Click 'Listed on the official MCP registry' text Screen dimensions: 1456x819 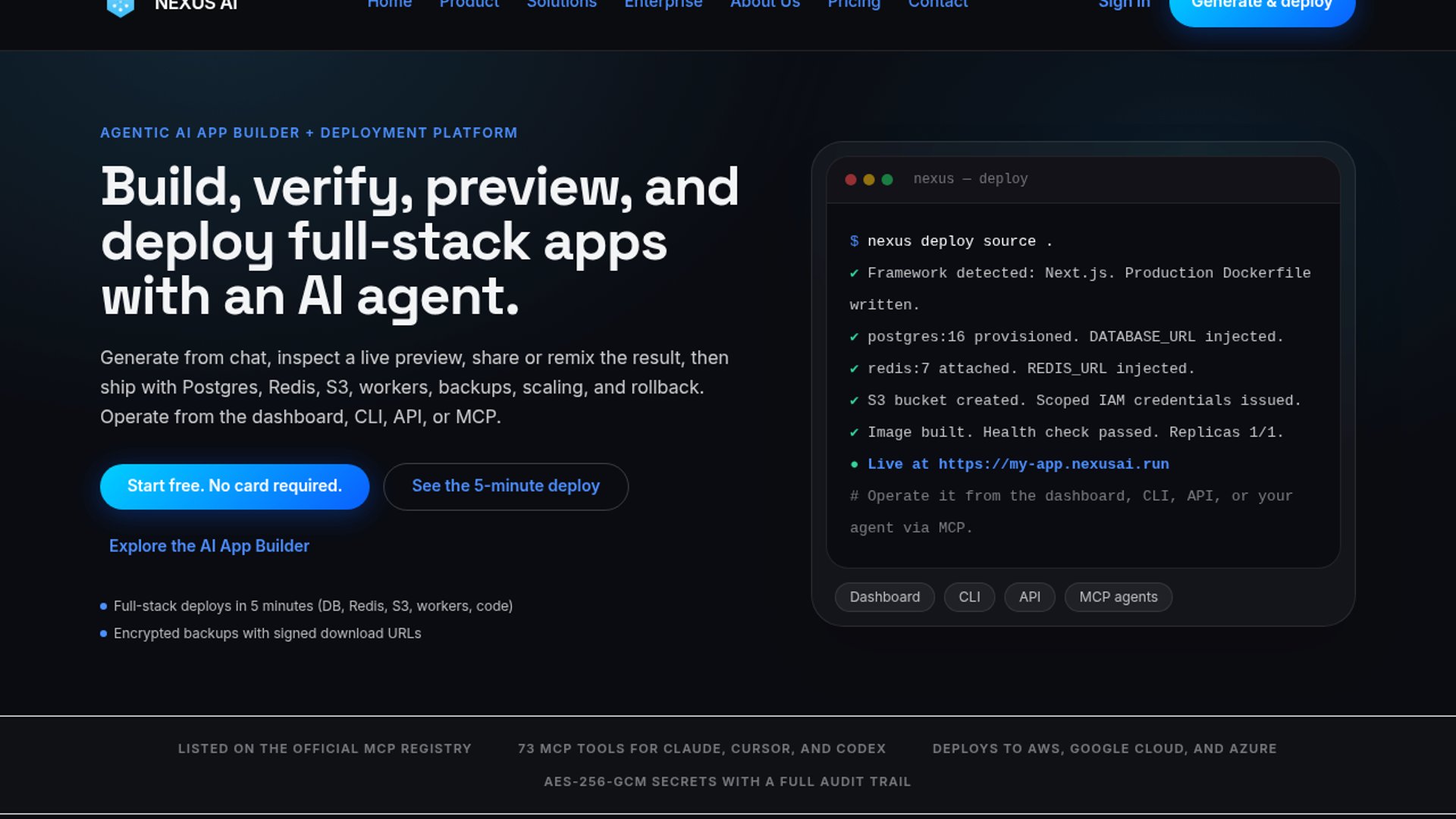pyautogui.click(x=325, y=749)
